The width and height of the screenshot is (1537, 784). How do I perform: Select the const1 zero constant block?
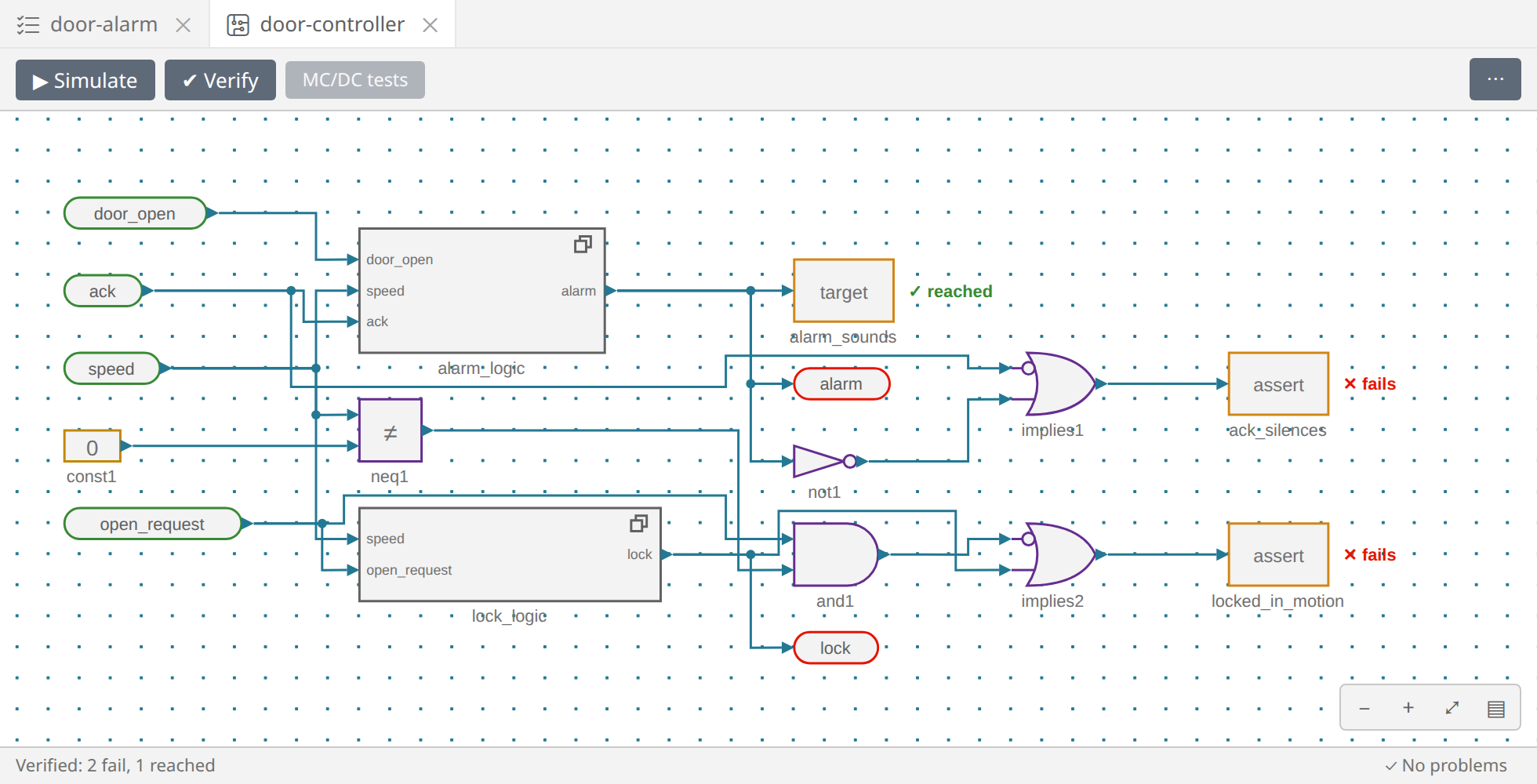[93, 446]
